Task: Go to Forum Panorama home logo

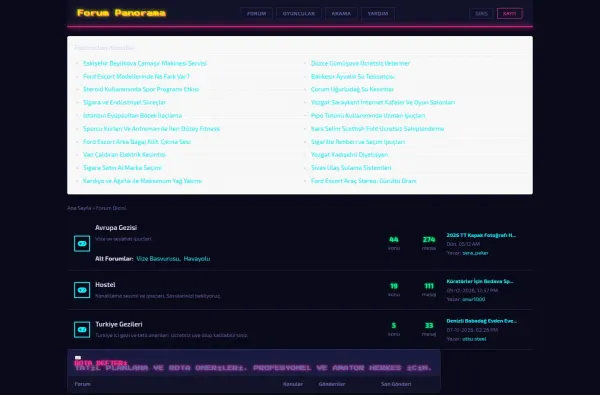Action: click(x=121, y=13)
